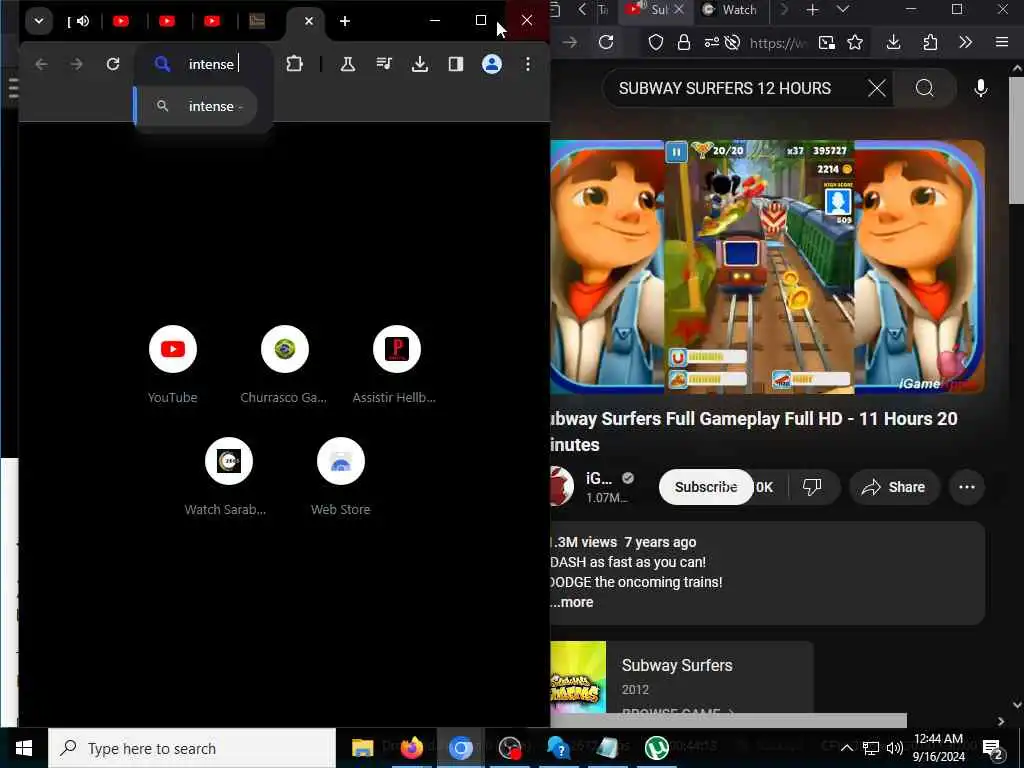Switch to the second YouTube tab in Chrome
The image size is (1024, 768).
[167, 21]
